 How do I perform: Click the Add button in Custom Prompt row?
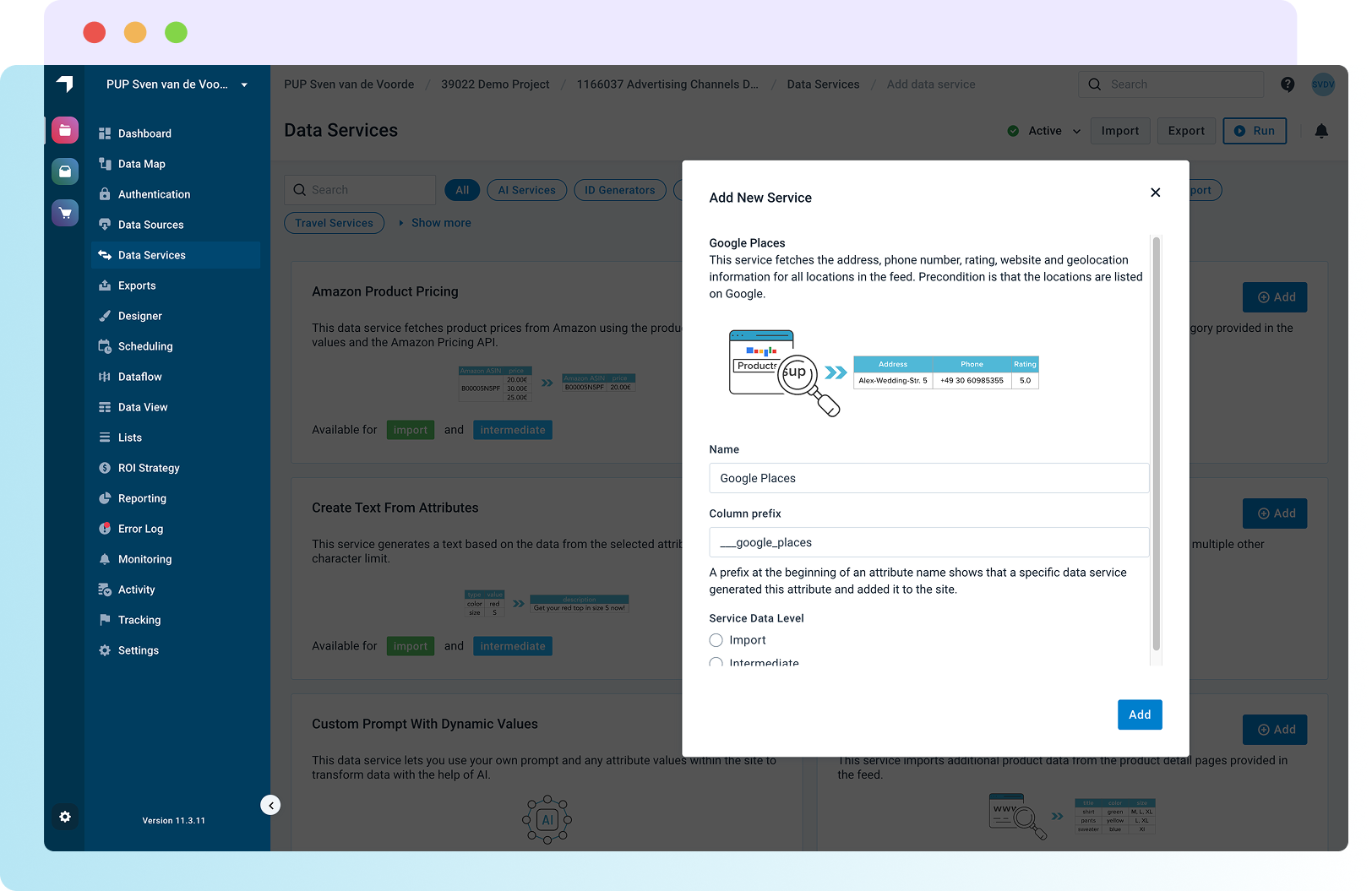pyautogui.click(x=1275, y=730)
